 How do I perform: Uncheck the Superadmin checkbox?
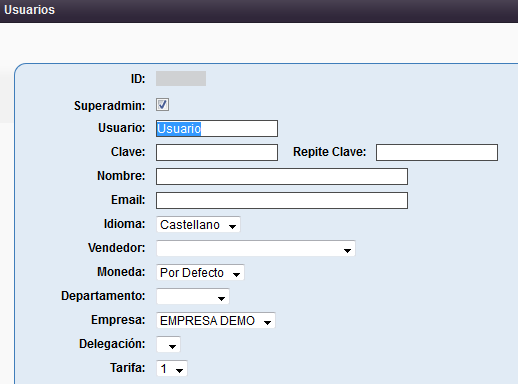coord(162,105)
